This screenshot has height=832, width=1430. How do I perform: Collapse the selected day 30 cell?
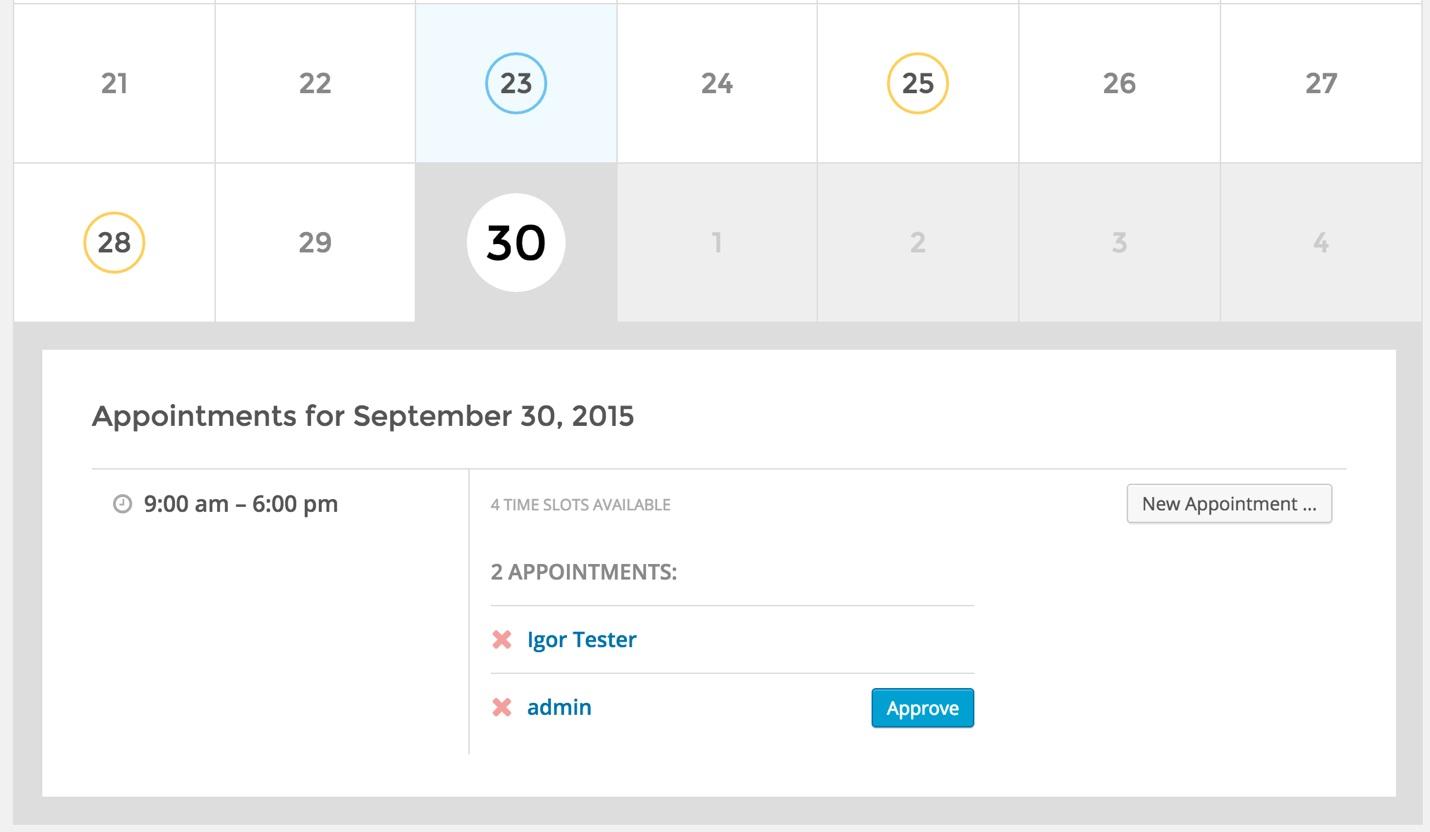click(516, 243)
